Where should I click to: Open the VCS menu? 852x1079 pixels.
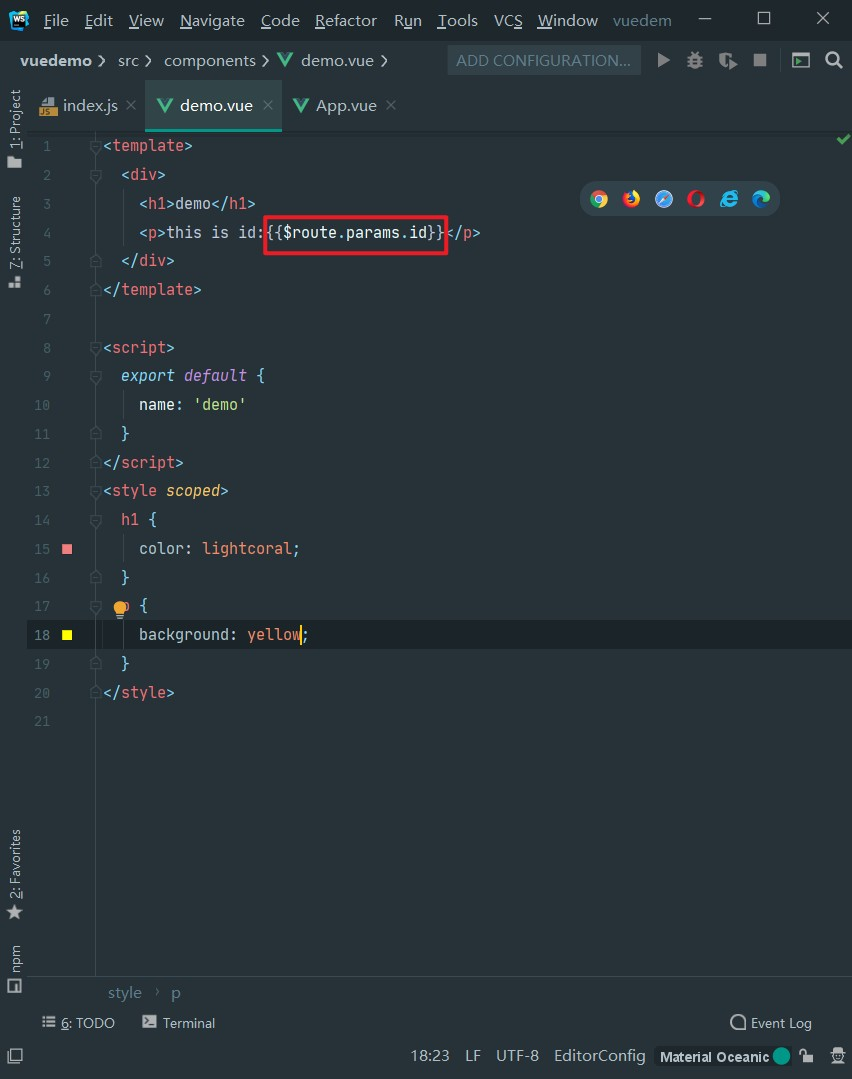tap(508, 21)
